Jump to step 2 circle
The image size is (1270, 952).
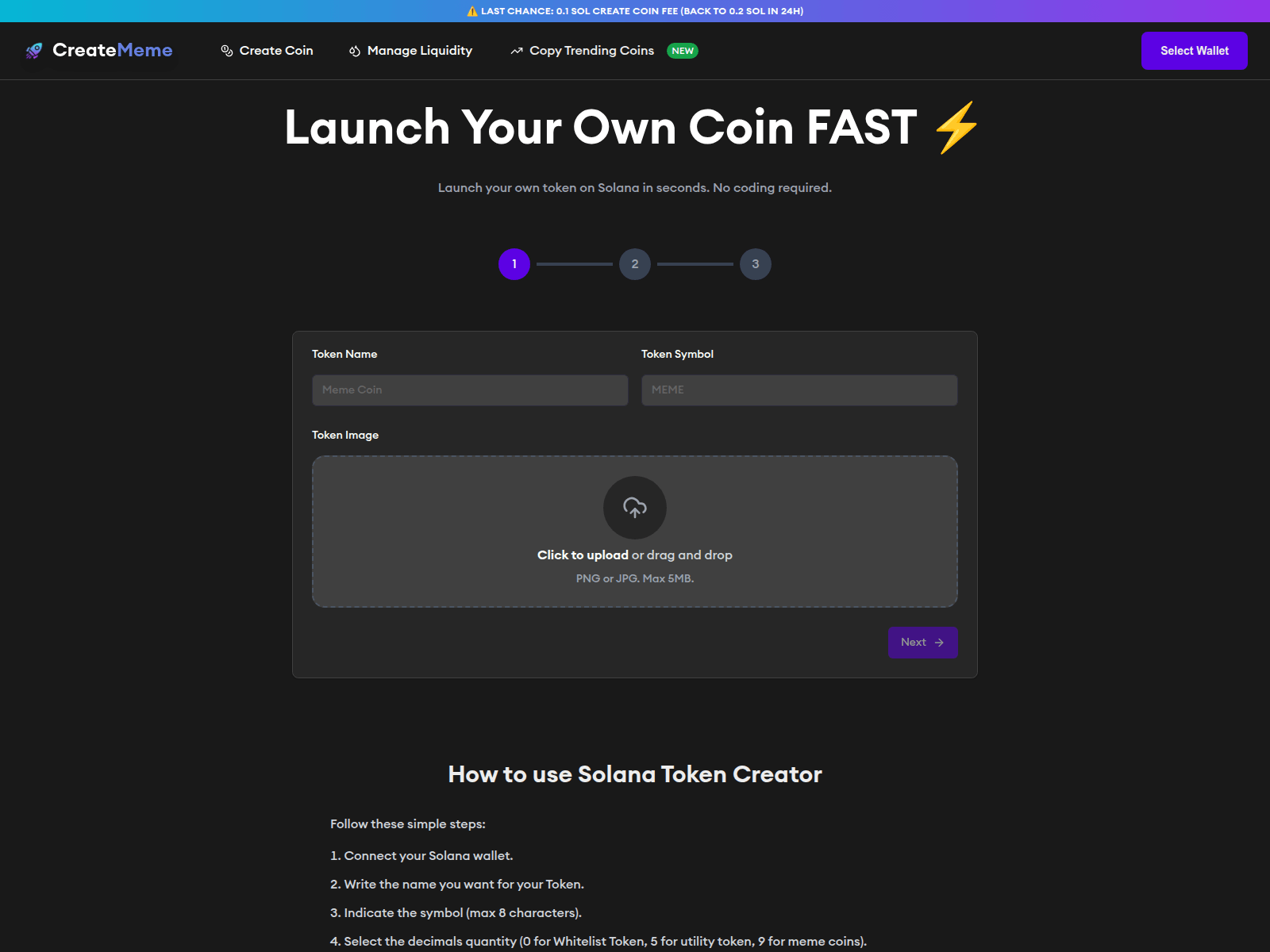click(x=635, y=264)
